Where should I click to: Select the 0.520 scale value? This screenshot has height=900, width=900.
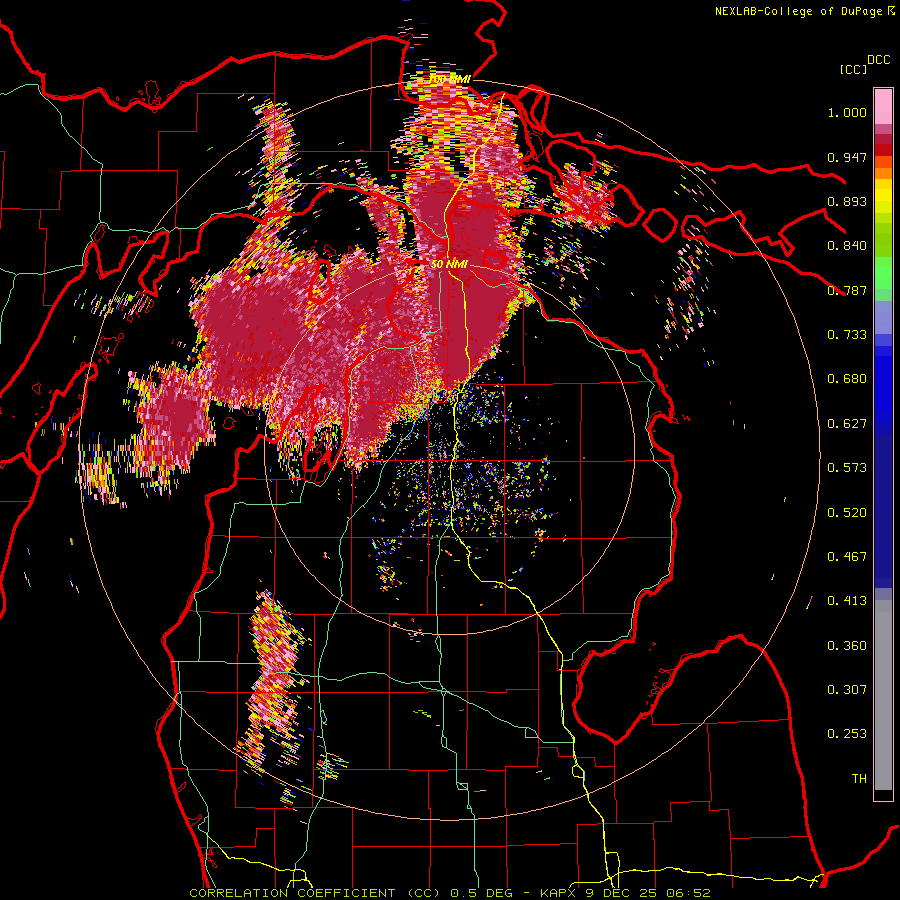[x=847, y=513]
